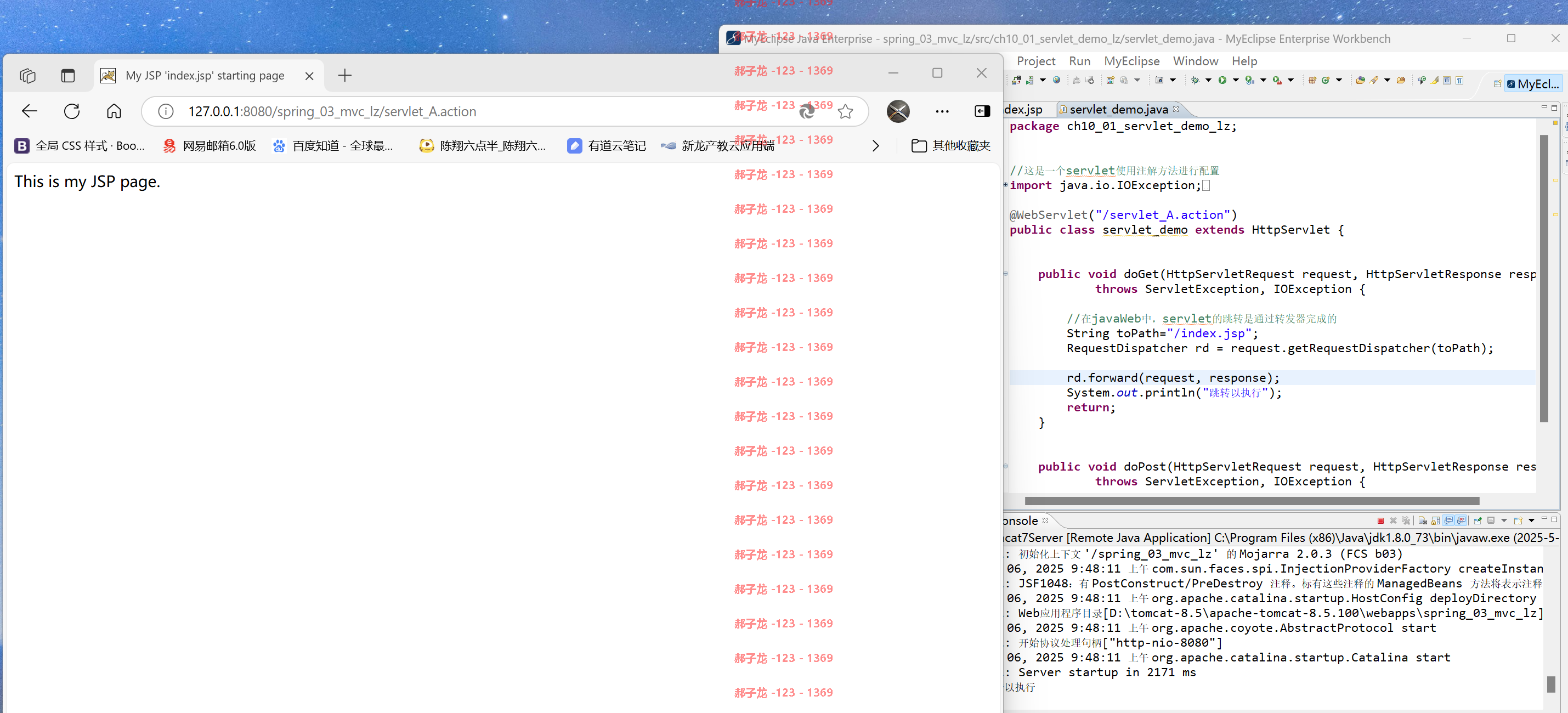This screenshot has height=713, width=1568.
Task: Open Search dropdown arrow in toolbar
Action: (x=1387, y=81)
